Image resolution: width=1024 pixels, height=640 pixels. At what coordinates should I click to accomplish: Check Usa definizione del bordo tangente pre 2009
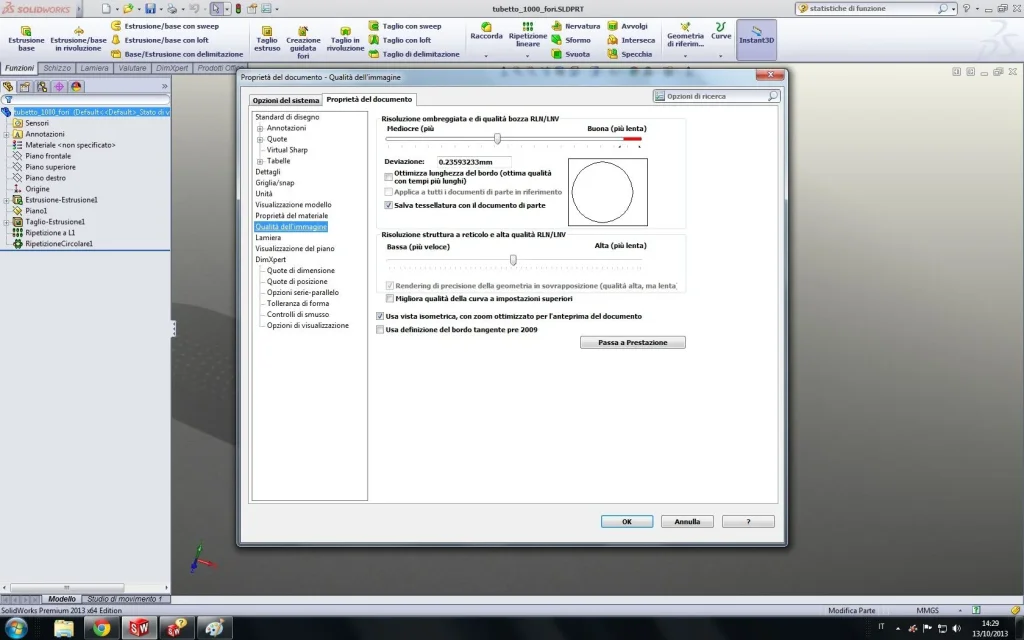[x=380, y=330]
